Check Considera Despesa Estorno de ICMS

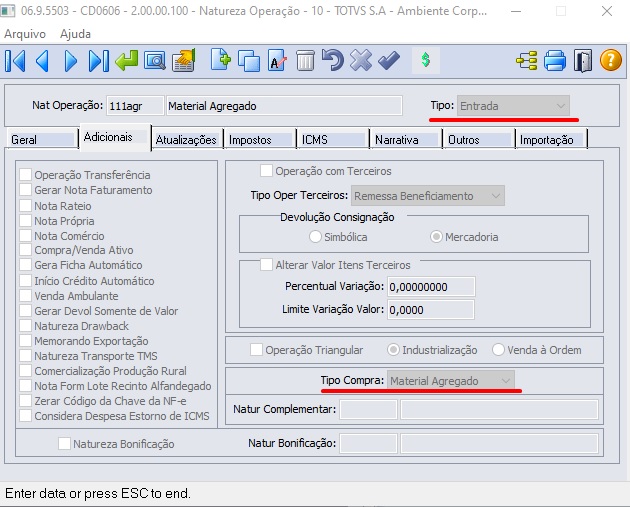pos(25,415)
